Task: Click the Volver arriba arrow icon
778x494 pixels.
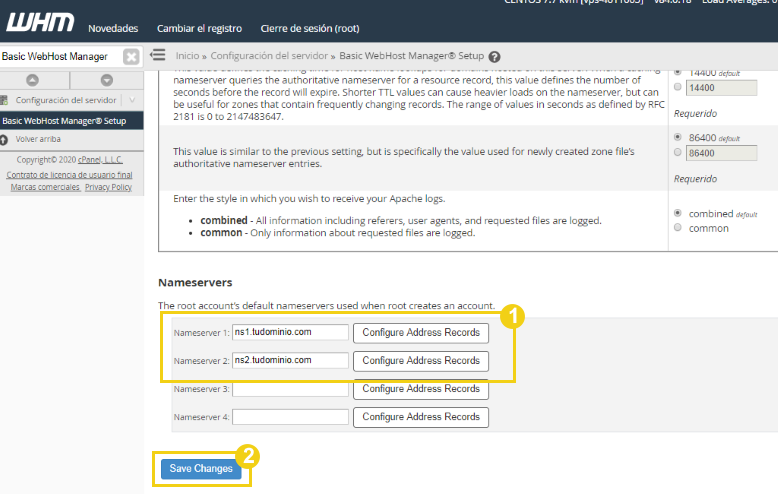Action: pos(3,139)
